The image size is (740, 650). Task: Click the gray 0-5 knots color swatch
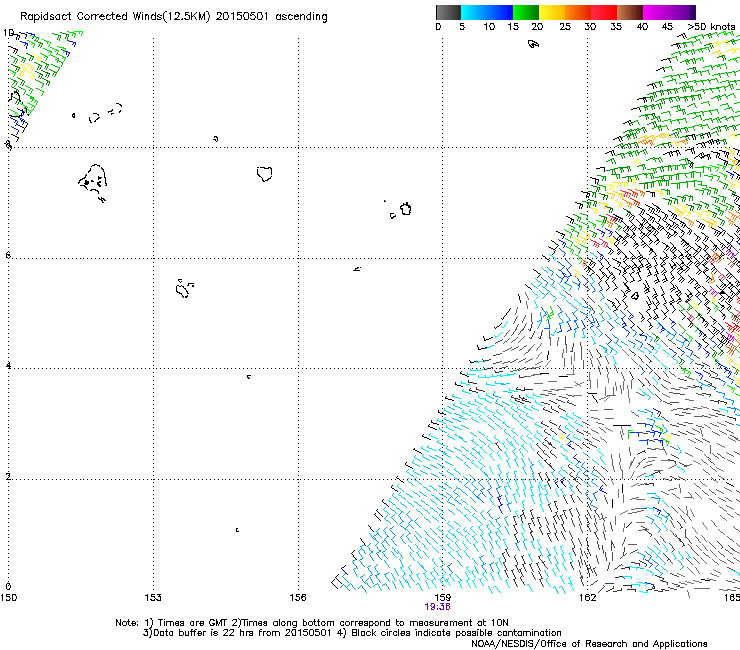(x=448, y=12)
